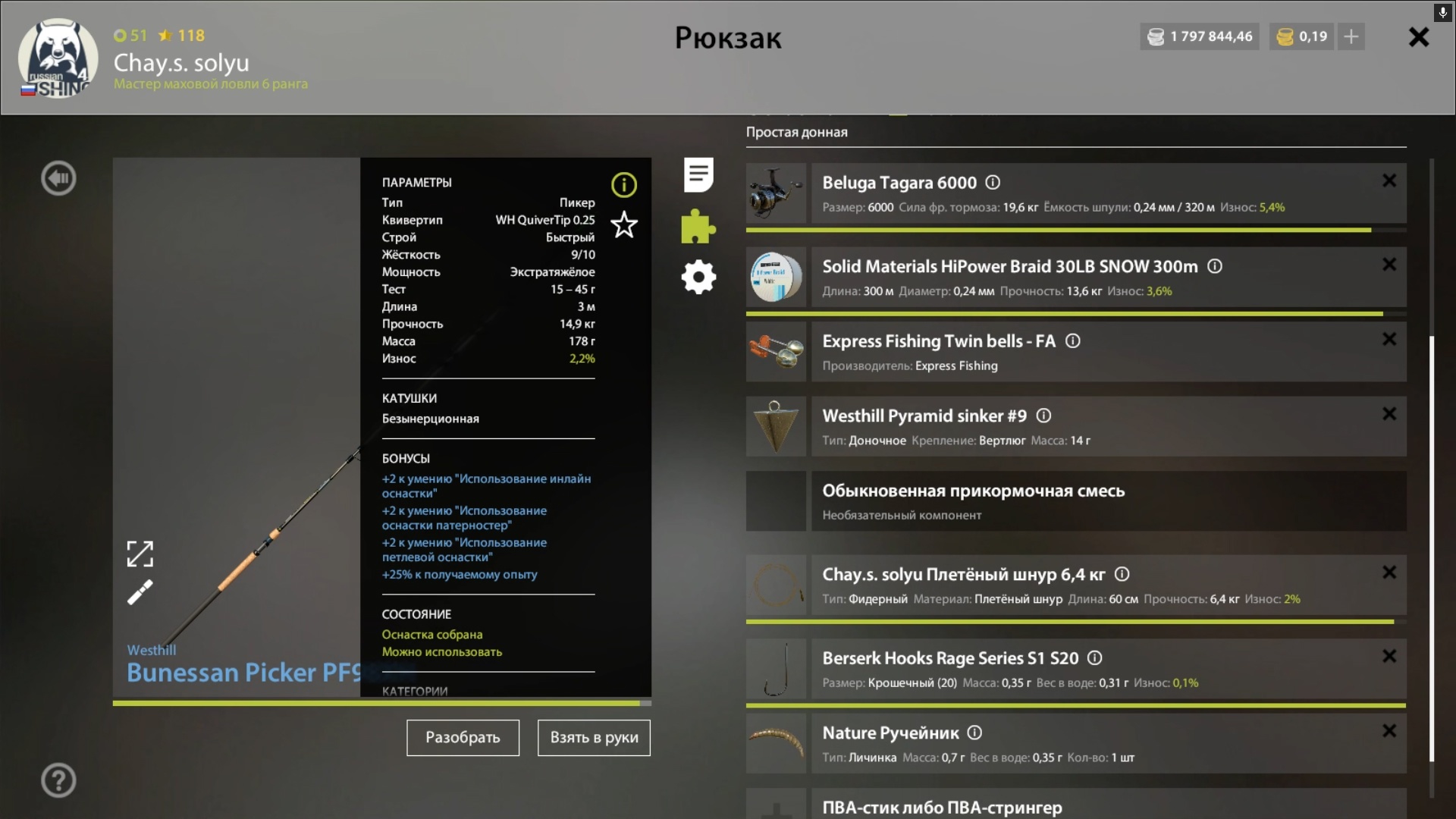
Task: Open the rod info icon in parameters panel
Action: pos(624,184)
